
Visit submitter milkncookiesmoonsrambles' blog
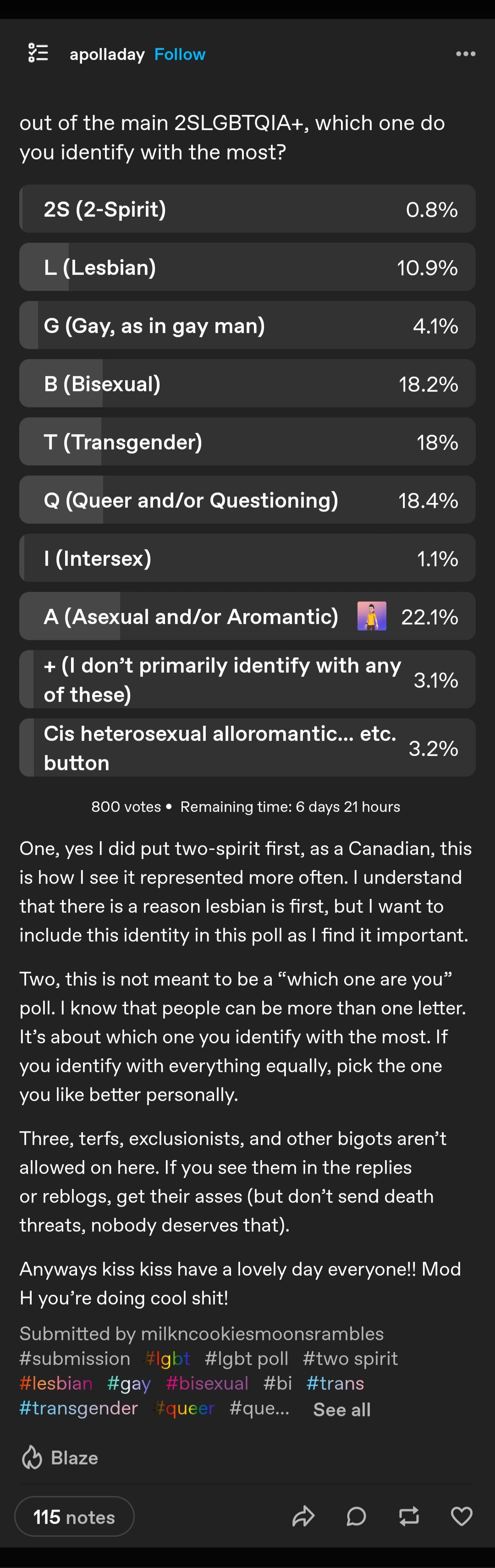(x=262, y=1334)
